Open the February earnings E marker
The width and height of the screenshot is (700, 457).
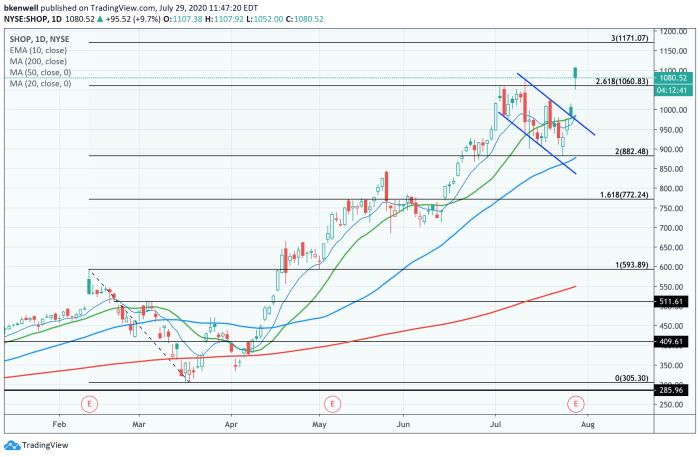tap(90, 403)
